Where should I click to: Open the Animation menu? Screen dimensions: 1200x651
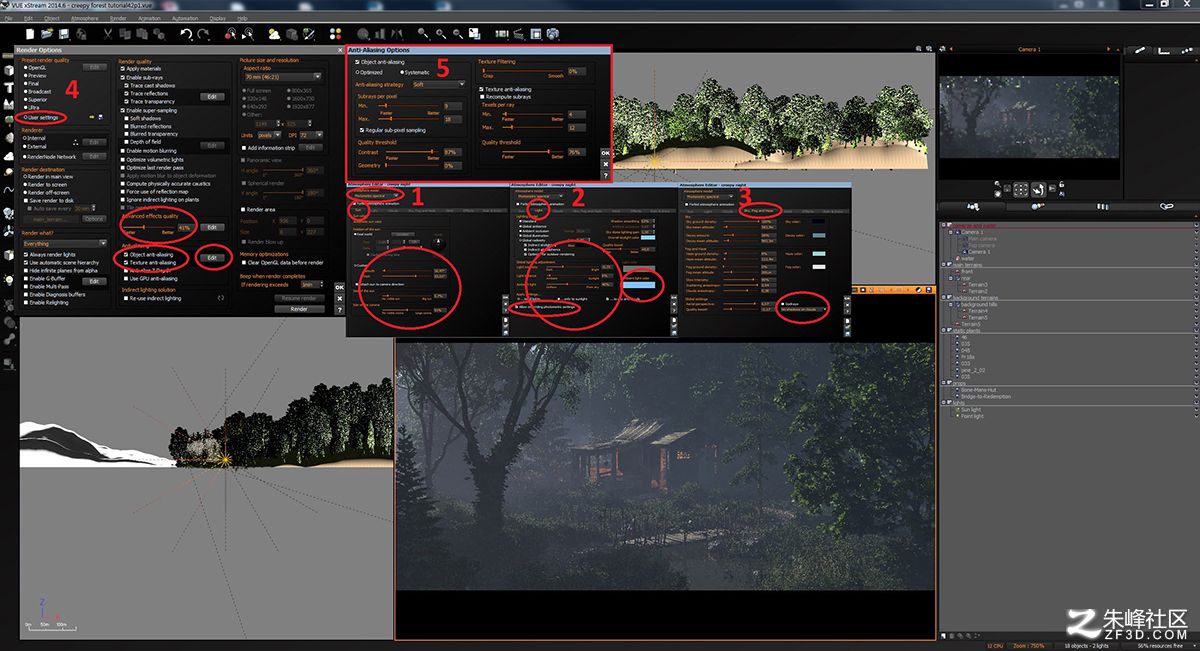(149, 18)
